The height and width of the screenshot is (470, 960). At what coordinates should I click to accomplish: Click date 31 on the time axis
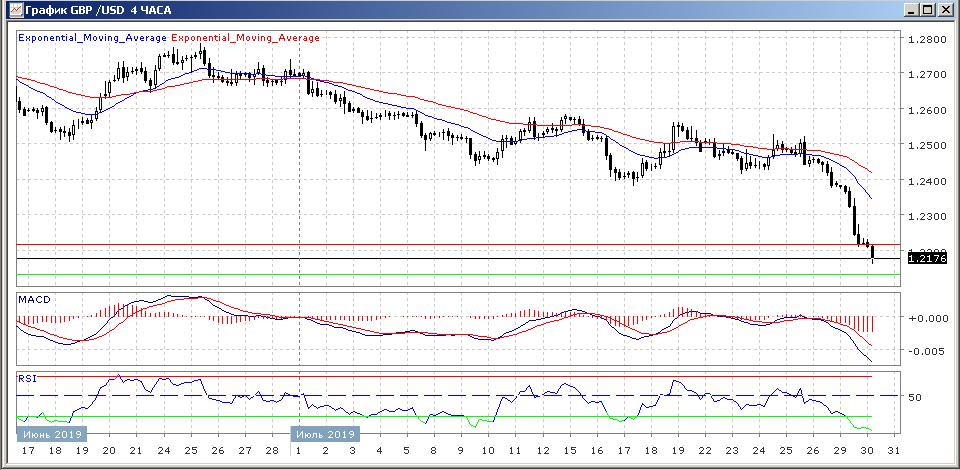pos(894,451)
